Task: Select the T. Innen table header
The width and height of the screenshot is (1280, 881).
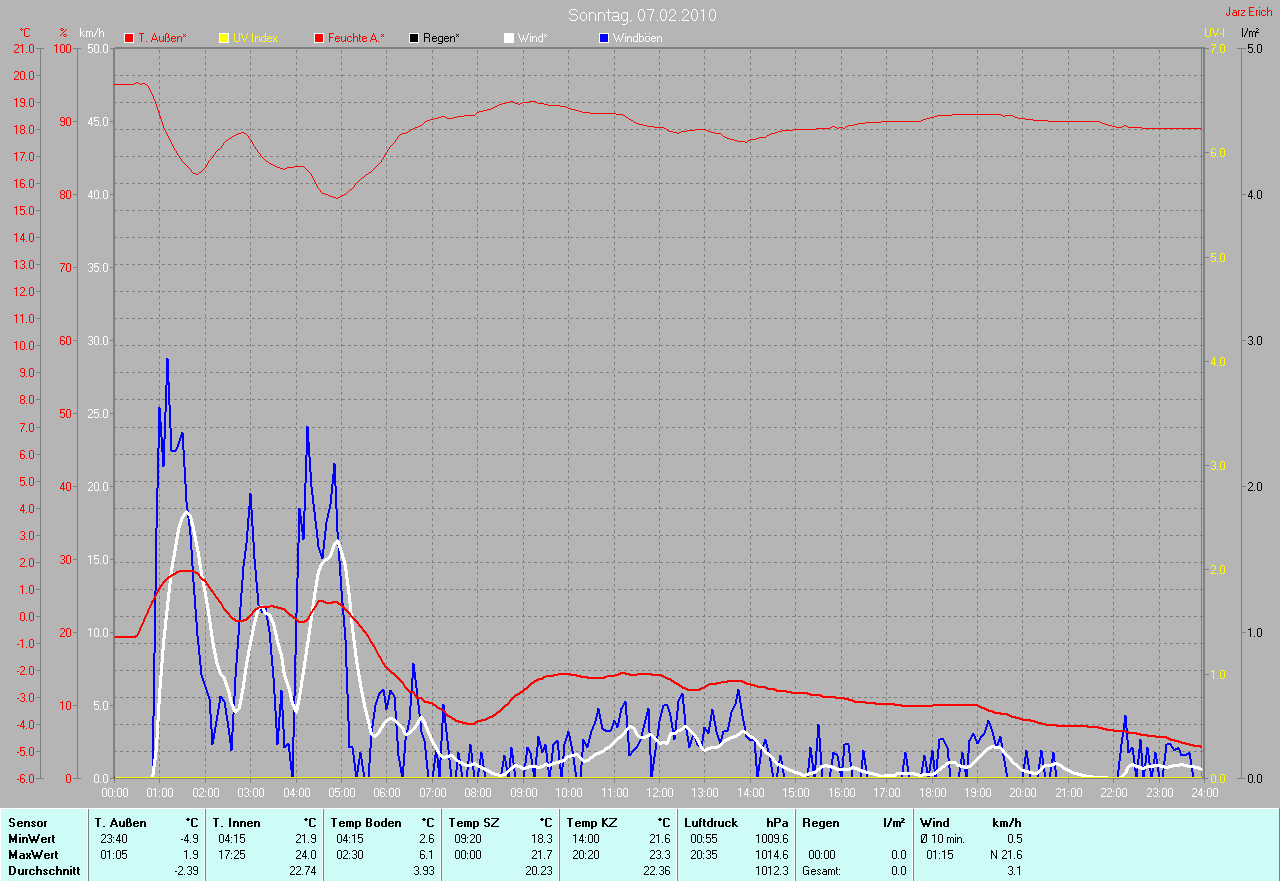Action: [235, 823]
